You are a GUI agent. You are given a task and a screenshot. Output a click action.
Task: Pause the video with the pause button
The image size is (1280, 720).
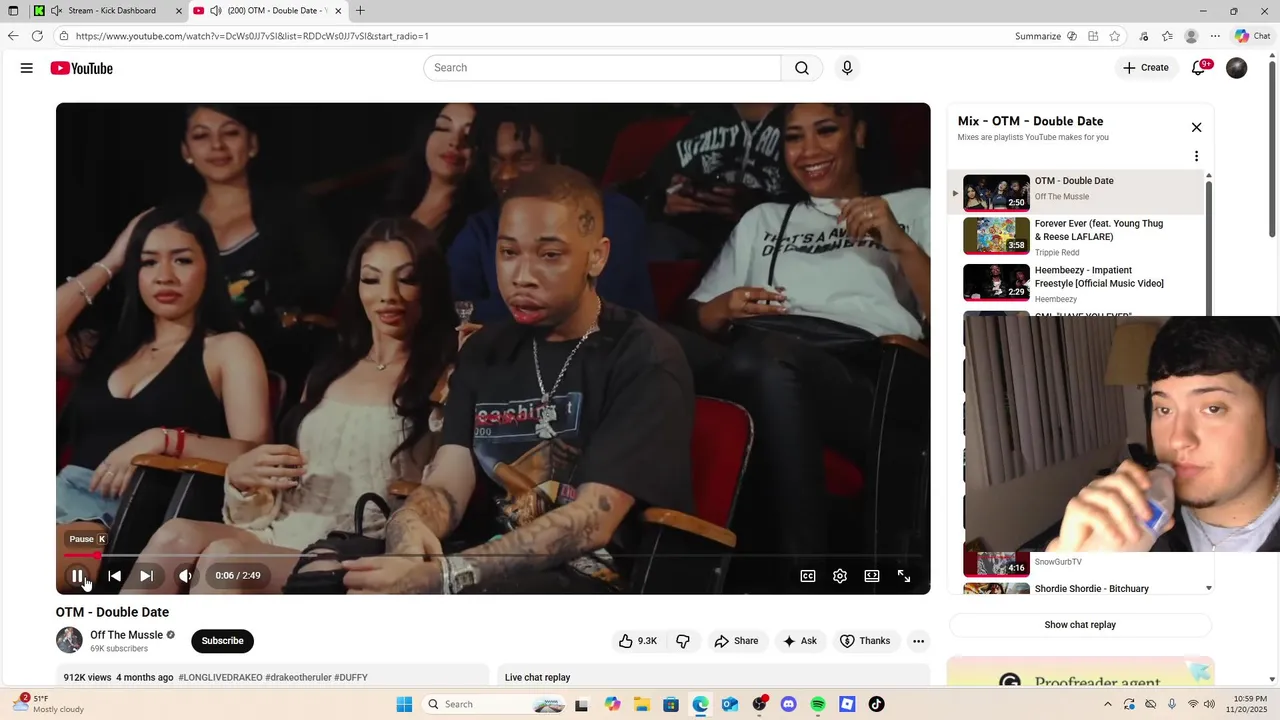(x=77, y=576)
